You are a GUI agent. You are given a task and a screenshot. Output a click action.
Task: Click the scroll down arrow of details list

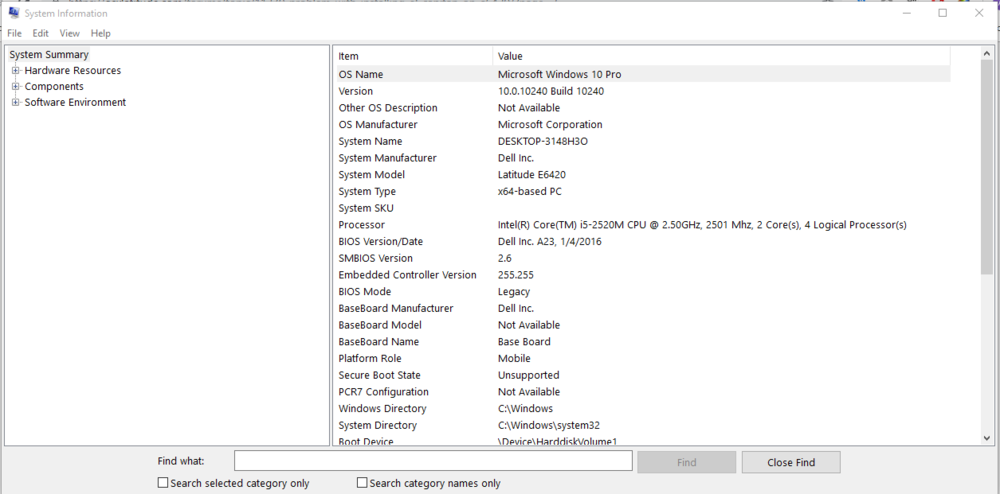pyautogui.click(x=987, y=438)
